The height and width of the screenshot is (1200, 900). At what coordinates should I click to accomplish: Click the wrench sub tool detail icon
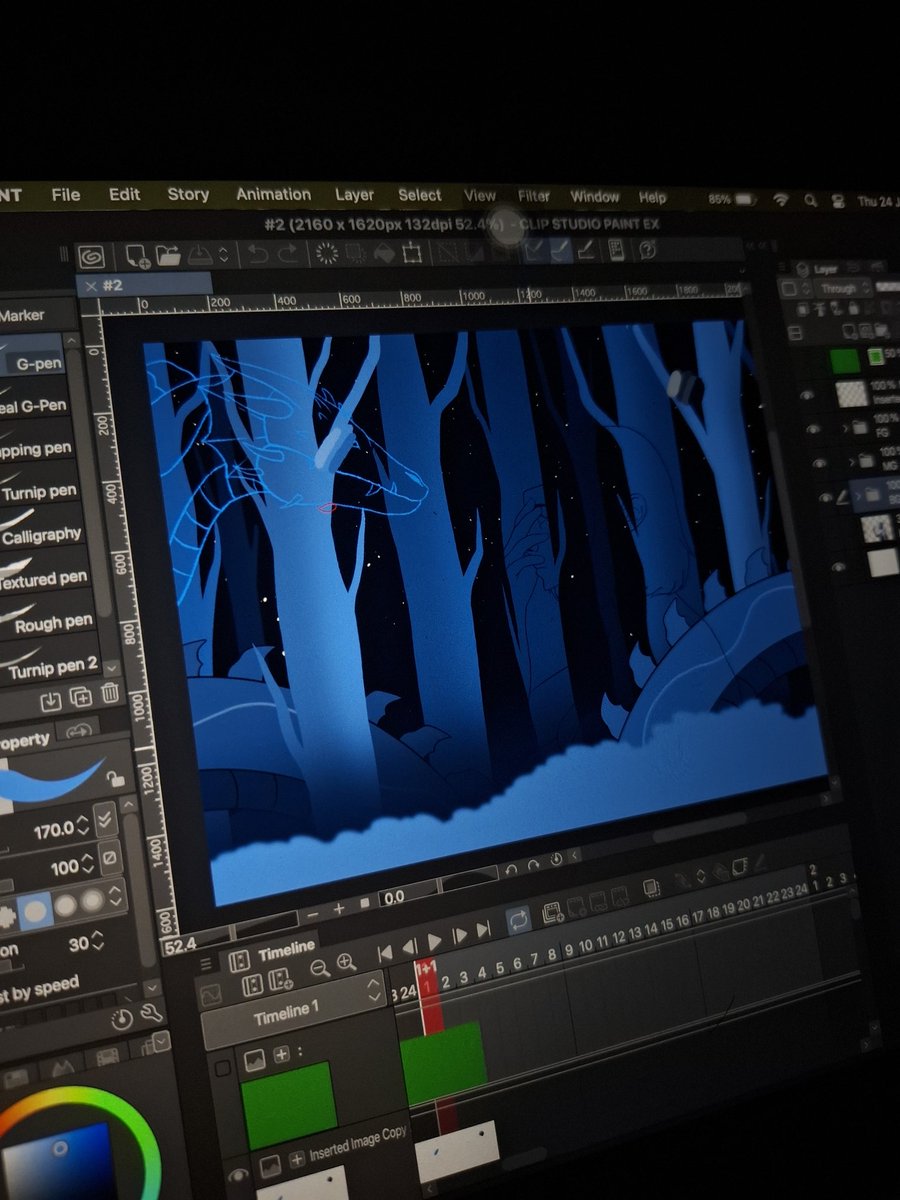(152, 1014)
